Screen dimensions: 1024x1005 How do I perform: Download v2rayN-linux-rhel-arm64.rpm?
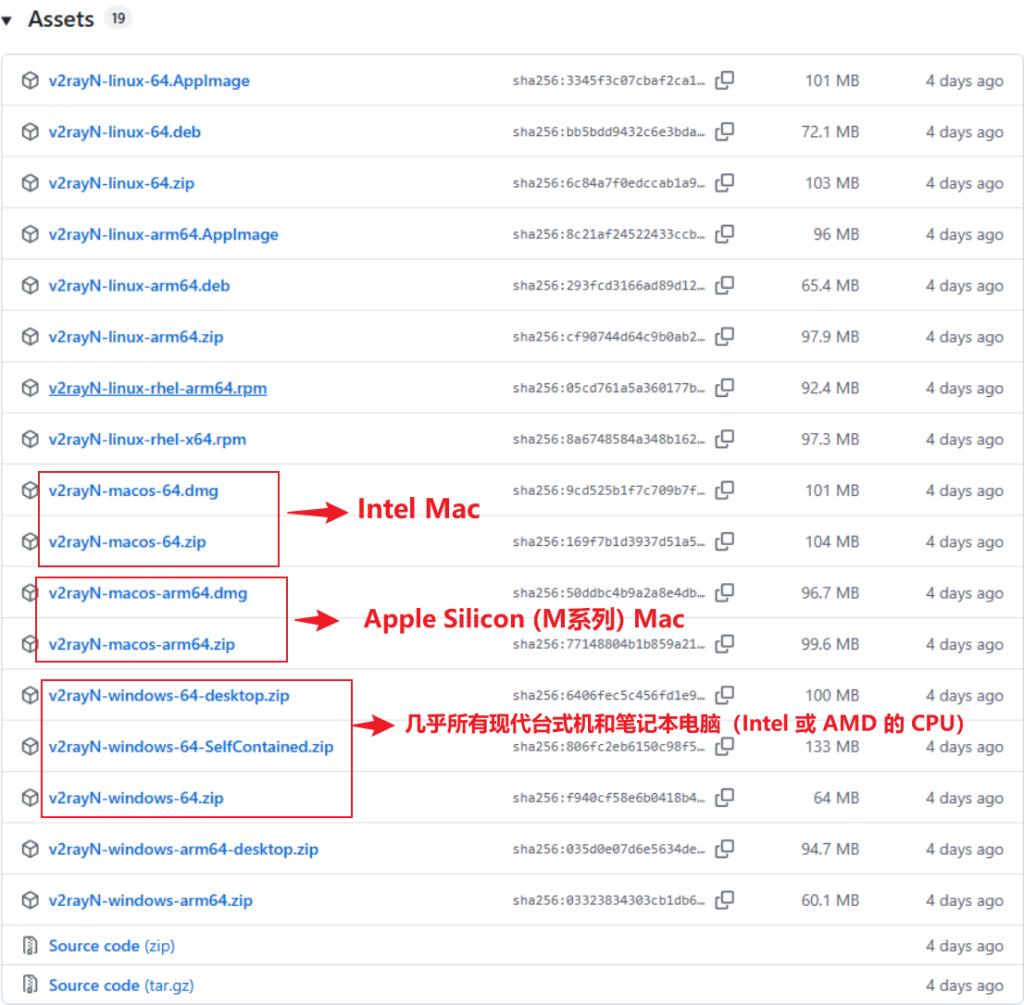pos(157,388)
